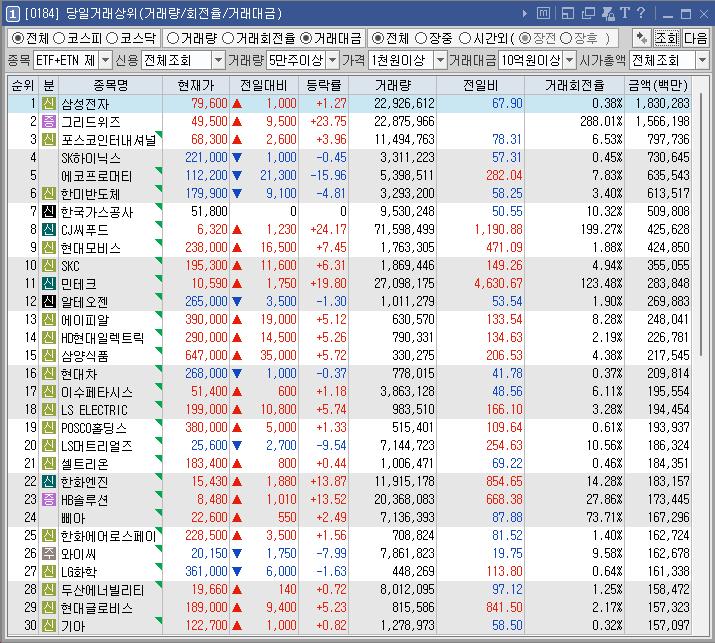Click the purple 증 badge in 그리드위즈 row
The width and height of the screenshot is (715, 643).
point(49,121)
